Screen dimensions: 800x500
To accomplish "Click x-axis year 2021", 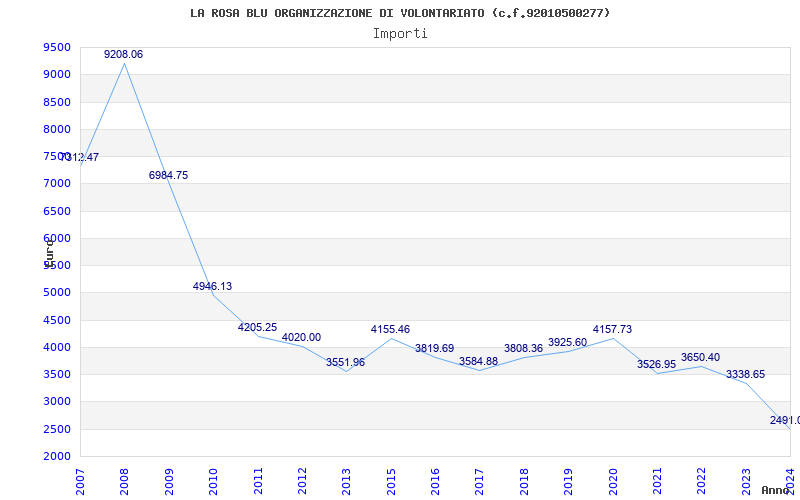I will click(657, 482).
